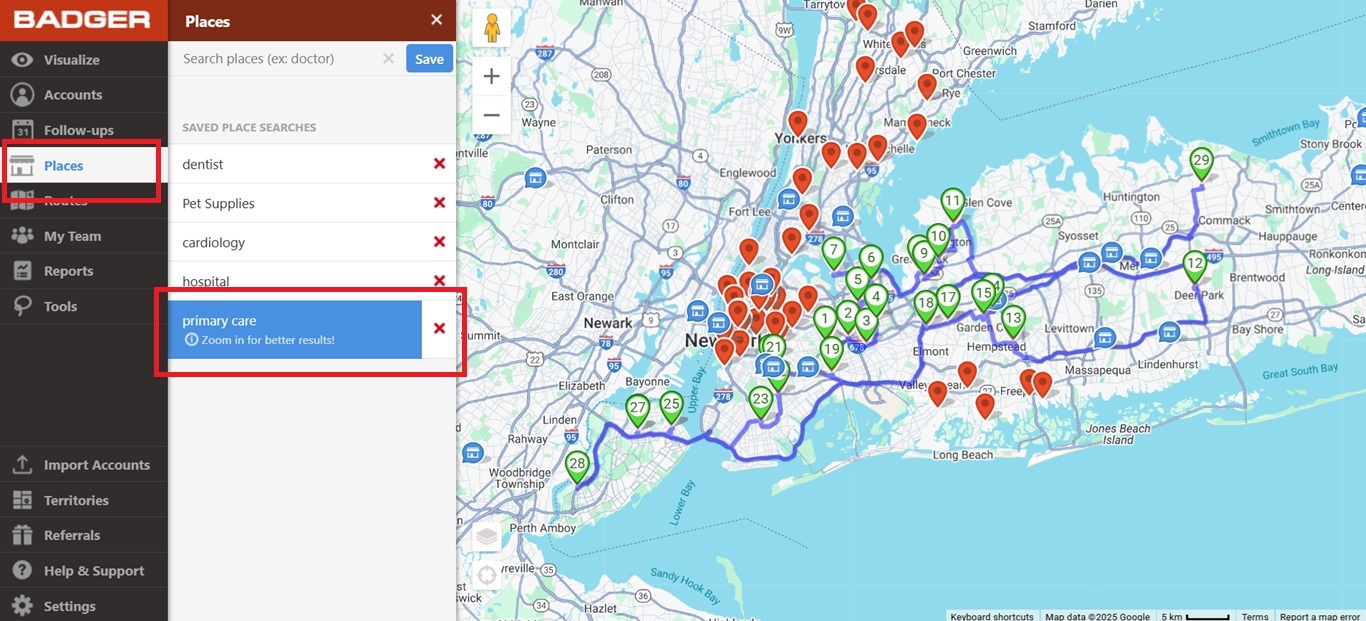Viewport: 1366px width, 621px height.
Task: Click the Search places input field
Action: (x=278, y=59)
